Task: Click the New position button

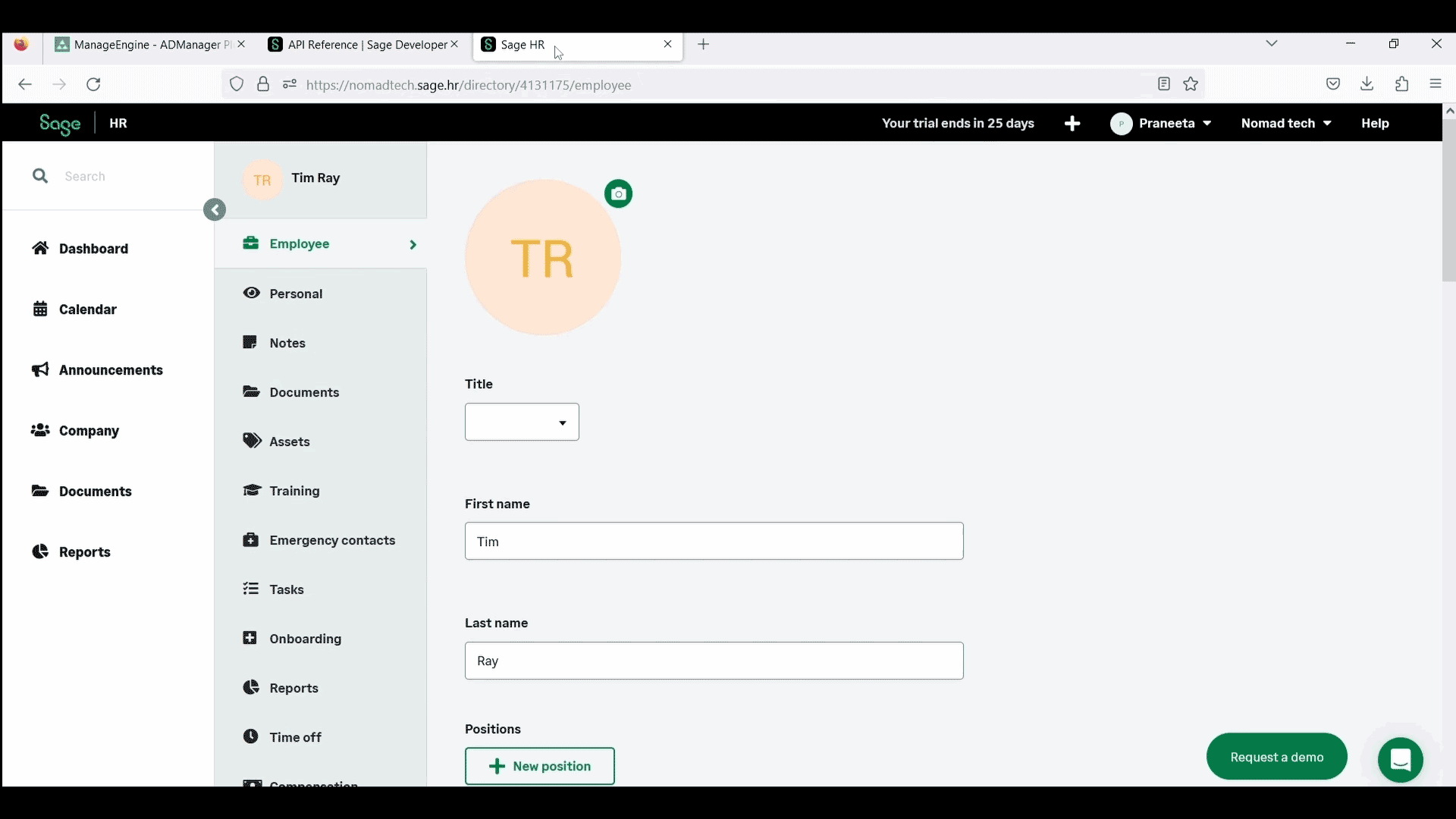Action: pos(539,766)
